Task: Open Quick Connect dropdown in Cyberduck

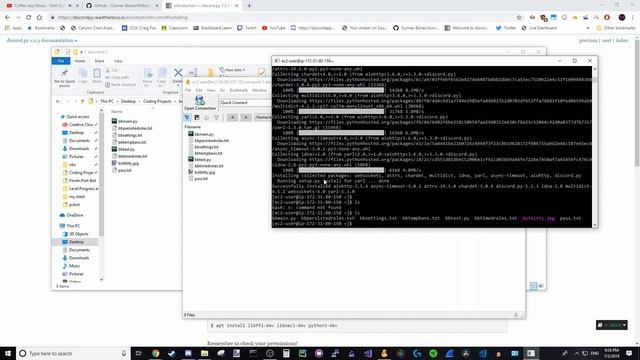Action: (245, 102)
